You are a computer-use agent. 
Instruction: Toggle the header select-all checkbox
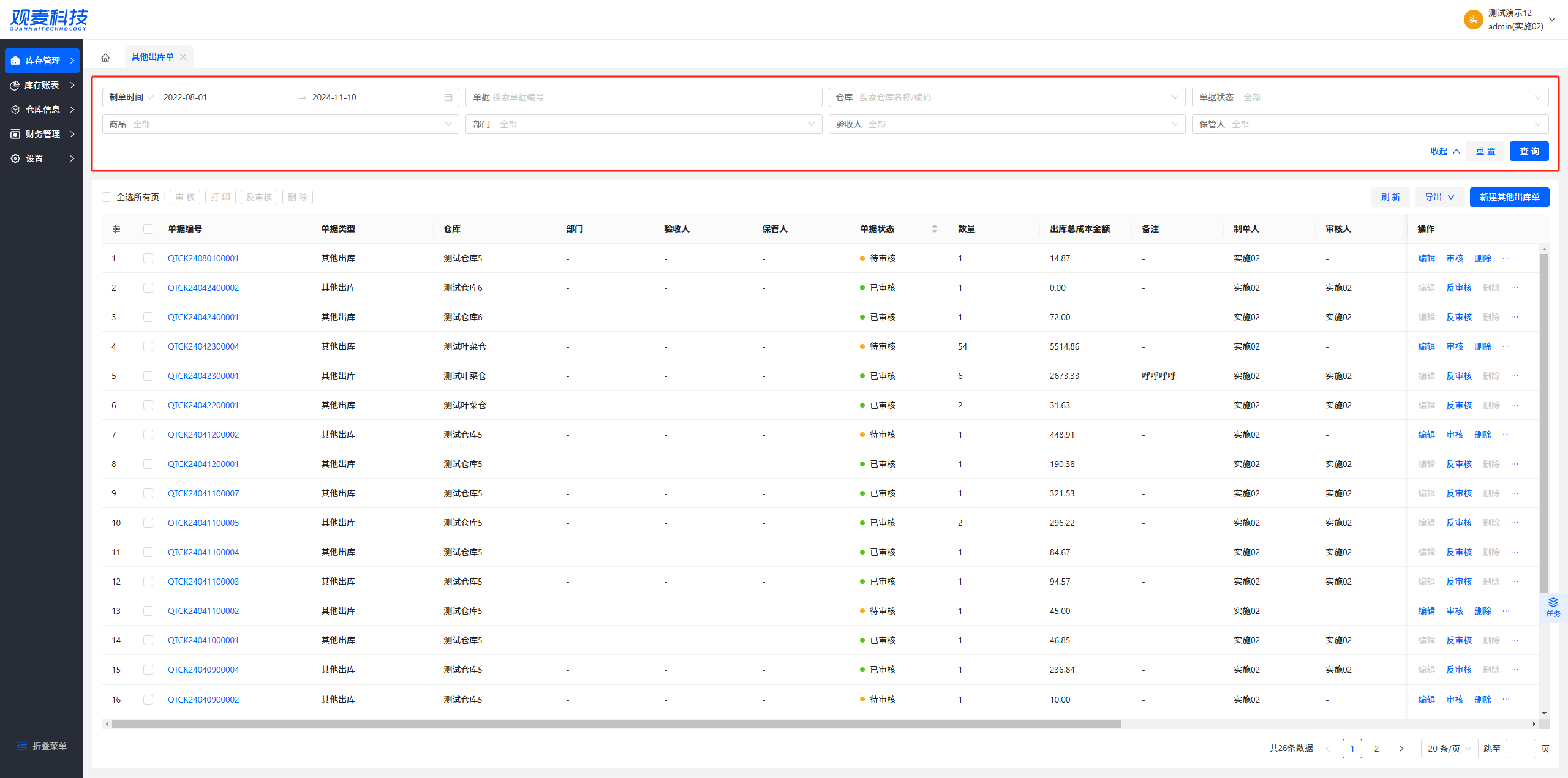point(148,229)
